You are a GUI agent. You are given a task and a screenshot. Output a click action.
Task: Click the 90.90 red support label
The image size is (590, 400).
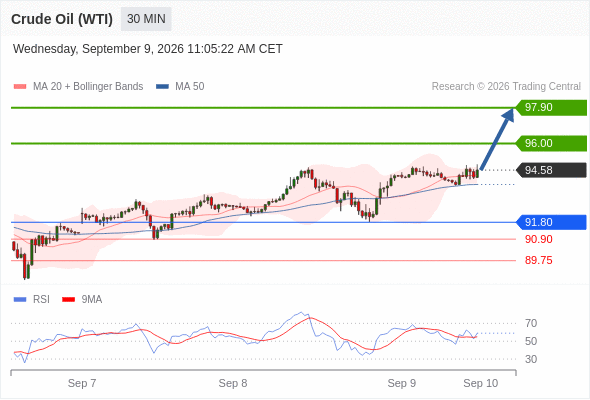[x=538, y=239]
